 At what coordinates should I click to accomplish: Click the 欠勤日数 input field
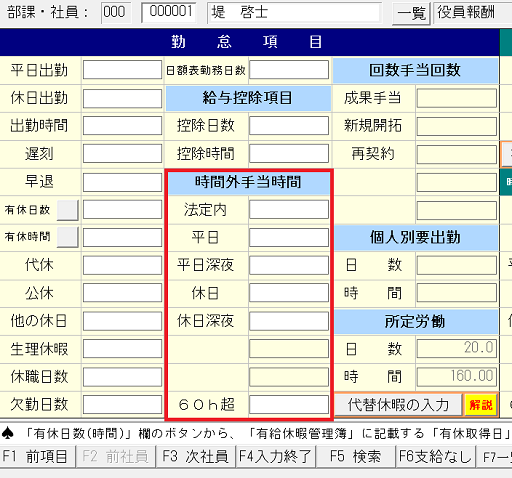[x=122, y=405]
